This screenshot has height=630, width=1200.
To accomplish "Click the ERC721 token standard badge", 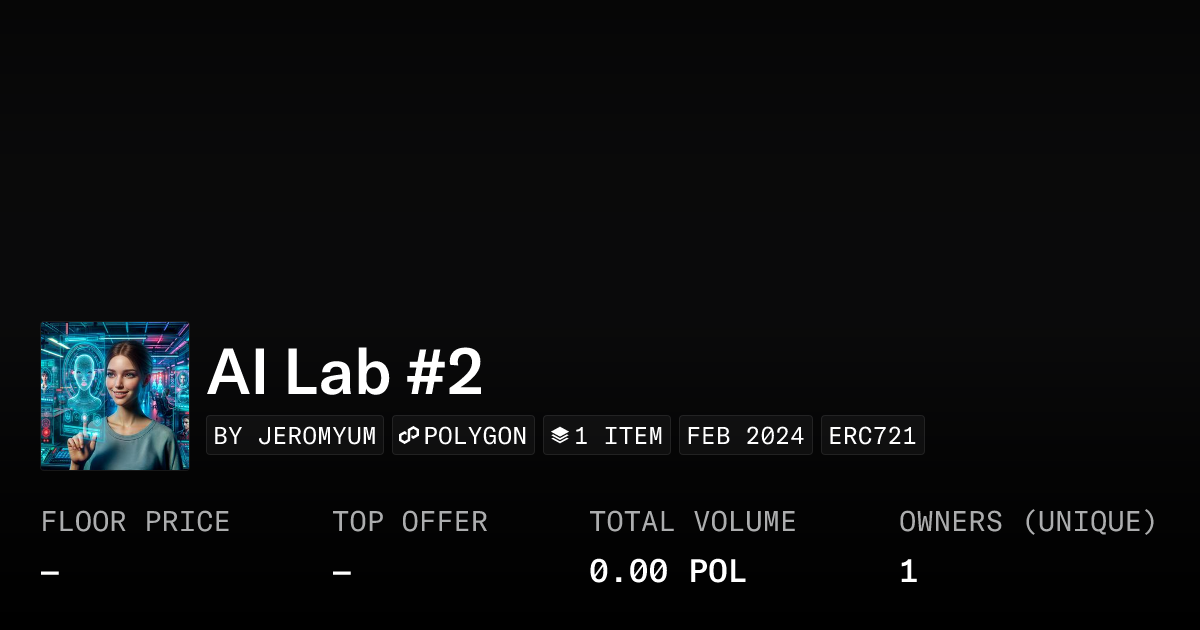I will (x=872, y=436).
